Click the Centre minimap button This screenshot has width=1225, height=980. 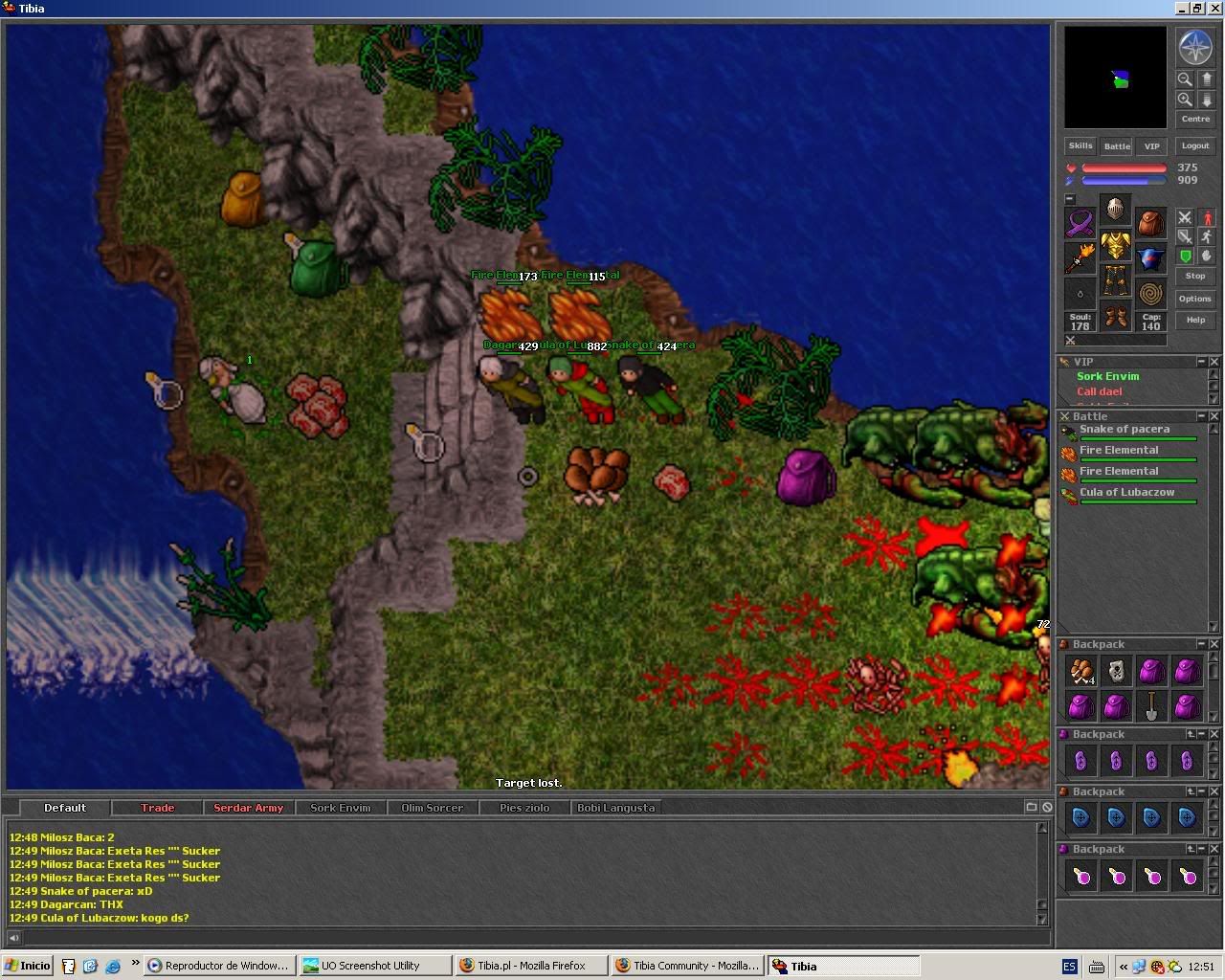pos(1195,120)
